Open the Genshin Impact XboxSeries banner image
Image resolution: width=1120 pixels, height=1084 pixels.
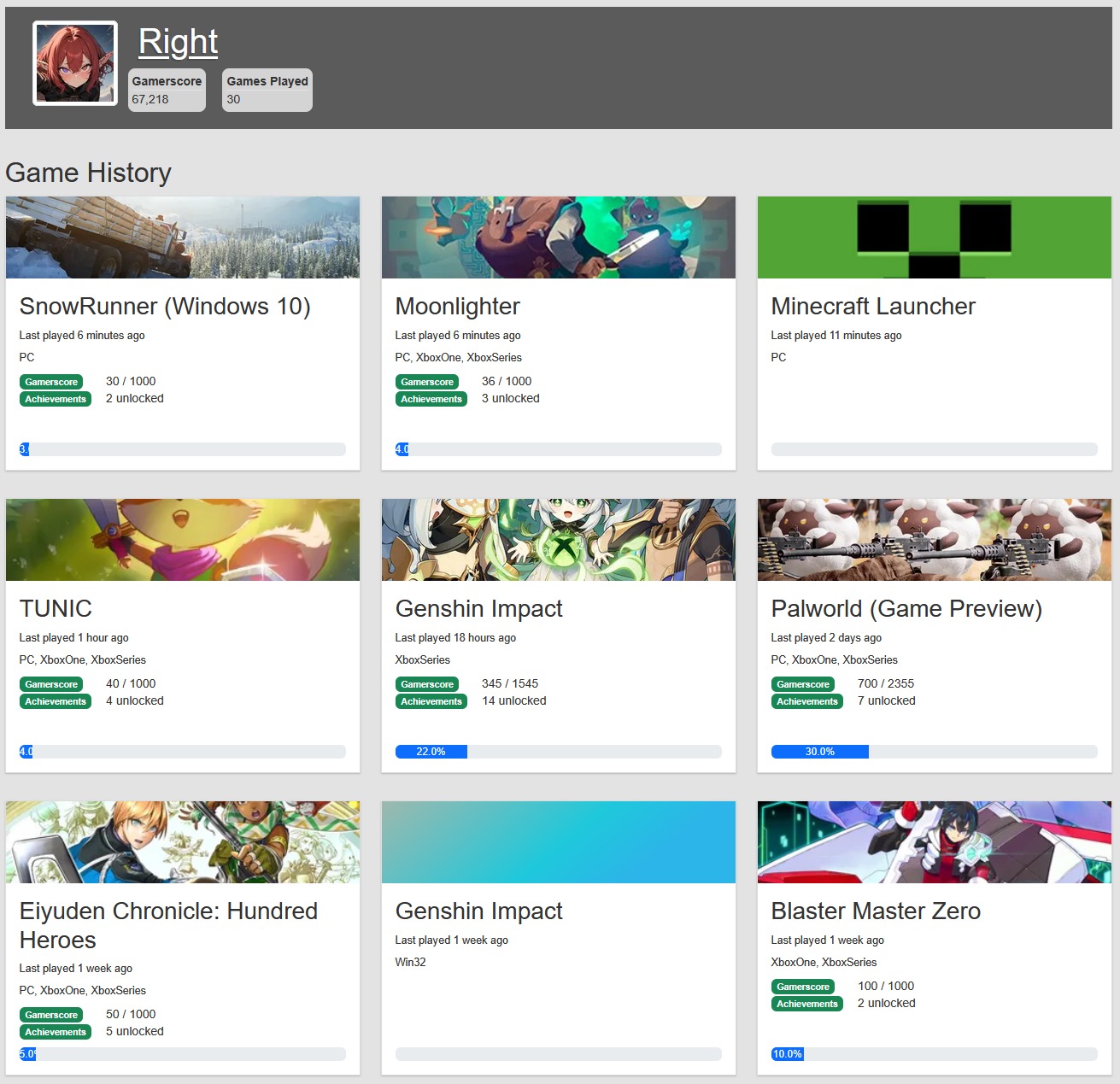559,540
